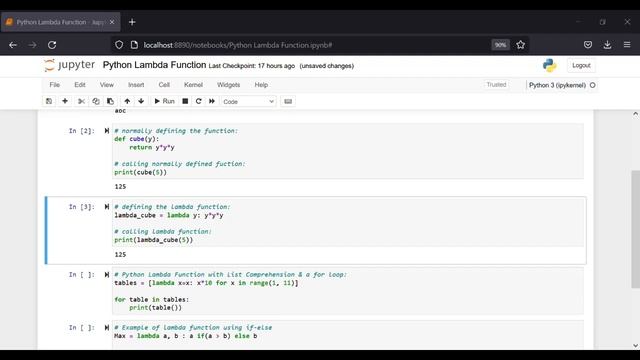The image size is (640, 360).
Task: Click the Trusted notebook indicator
Action: (496, 84)
